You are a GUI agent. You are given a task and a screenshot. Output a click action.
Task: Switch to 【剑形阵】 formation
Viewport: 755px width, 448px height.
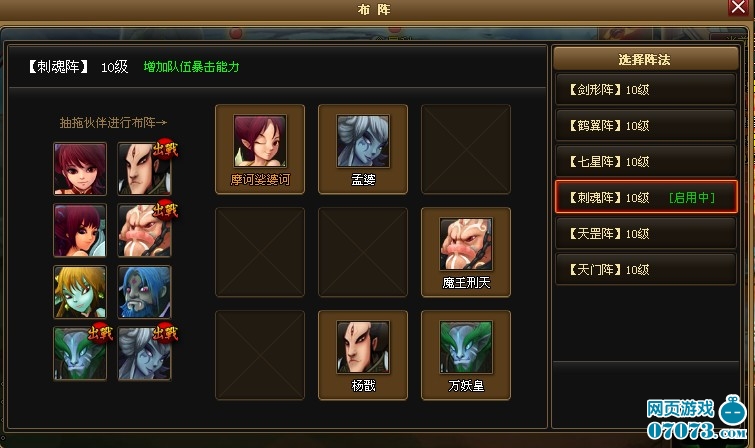pos(646,89)
